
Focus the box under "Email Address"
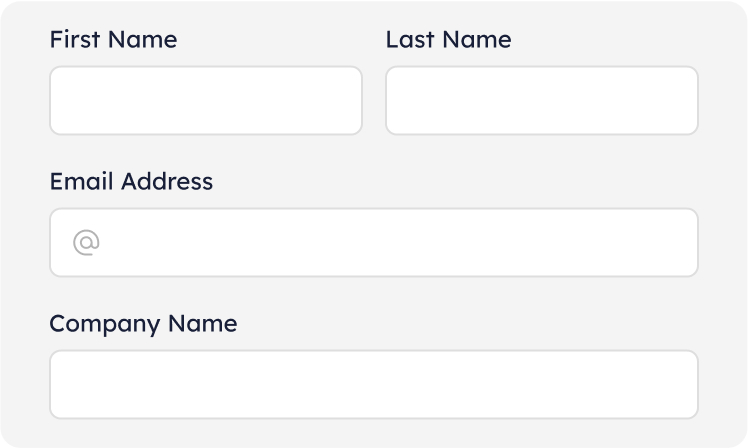click(x=390, y=242)
